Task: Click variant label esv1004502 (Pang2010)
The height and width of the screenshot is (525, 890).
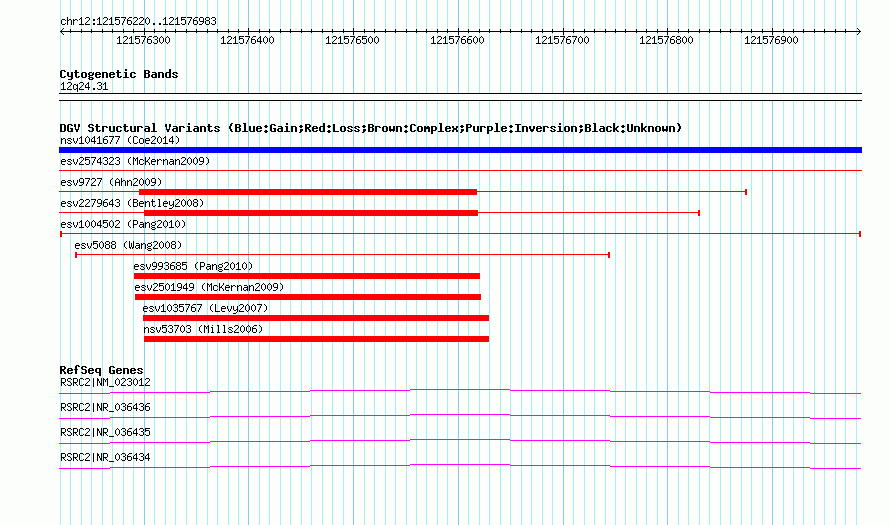Action: (123, 224)
